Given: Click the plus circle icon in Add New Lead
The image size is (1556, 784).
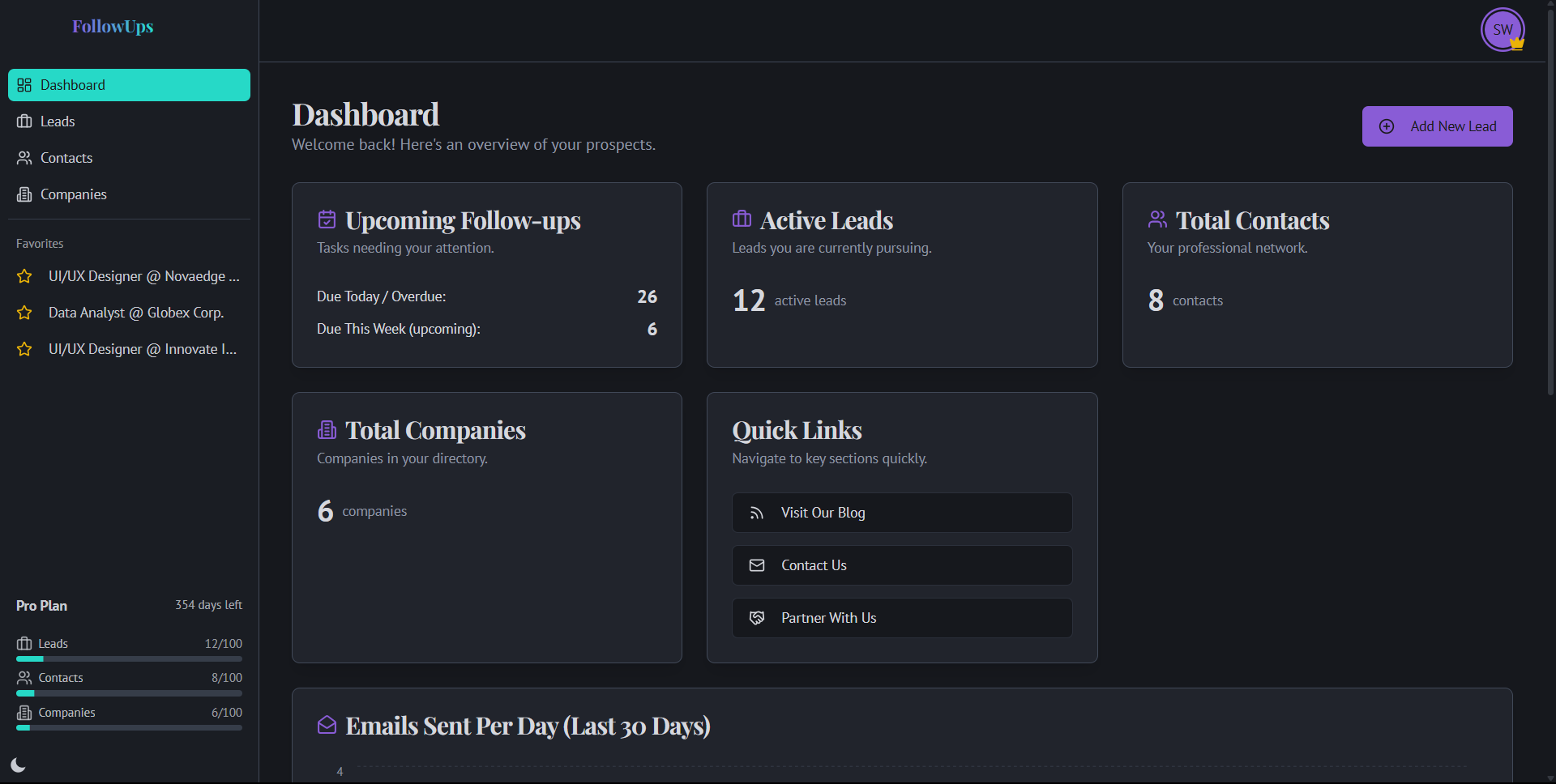Looking at the screenshot, I should (1387, 126).
